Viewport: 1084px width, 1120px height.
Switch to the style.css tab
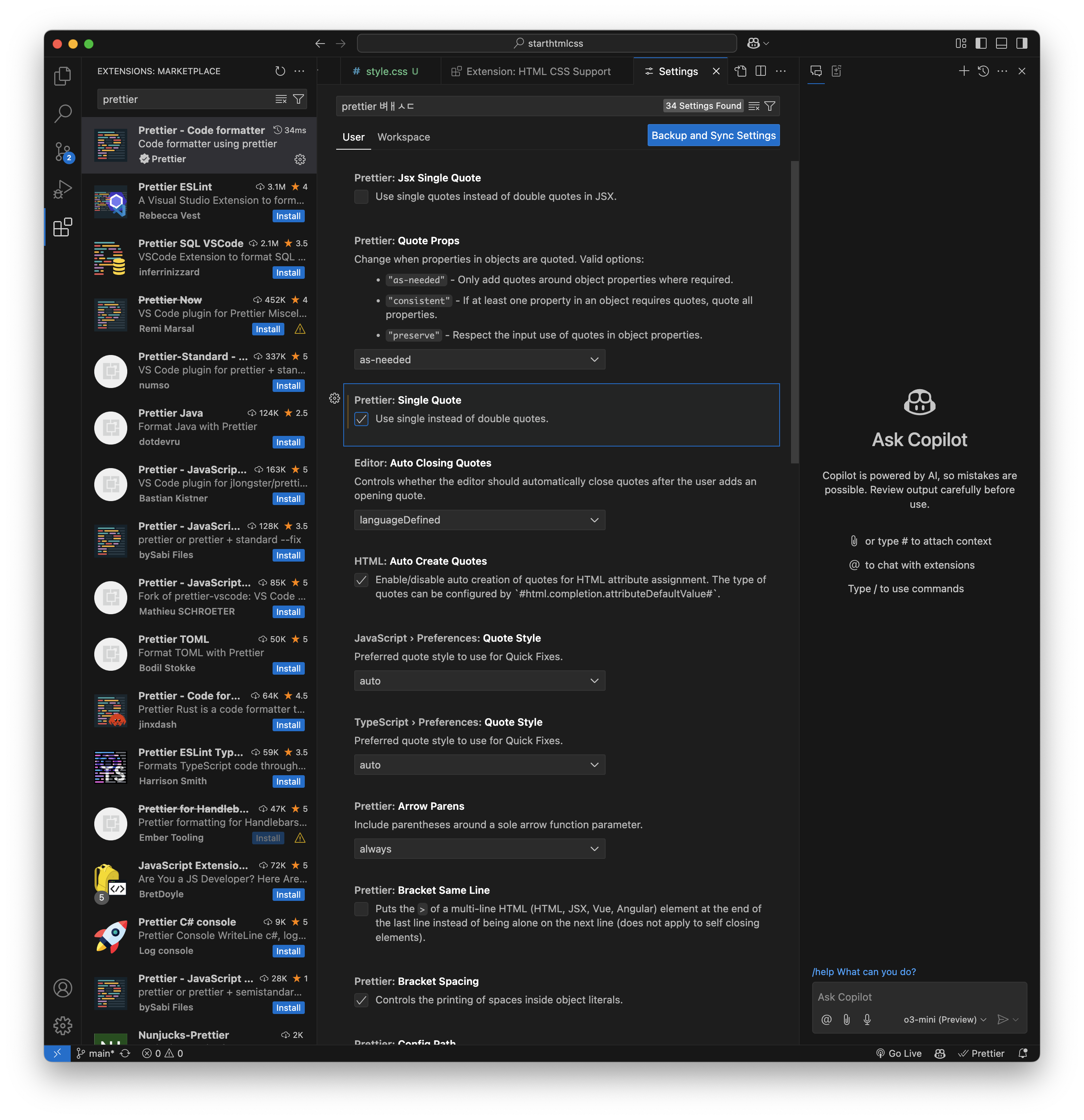386,71
